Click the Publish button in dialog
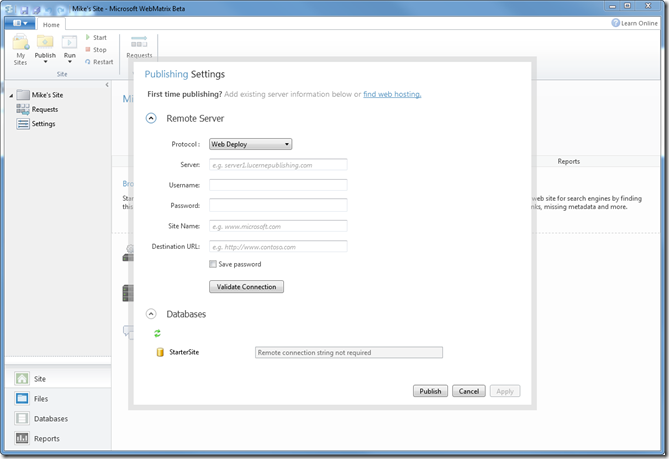Image resolution: width=669 pixels, height=459 pixels. click(430, 391)
